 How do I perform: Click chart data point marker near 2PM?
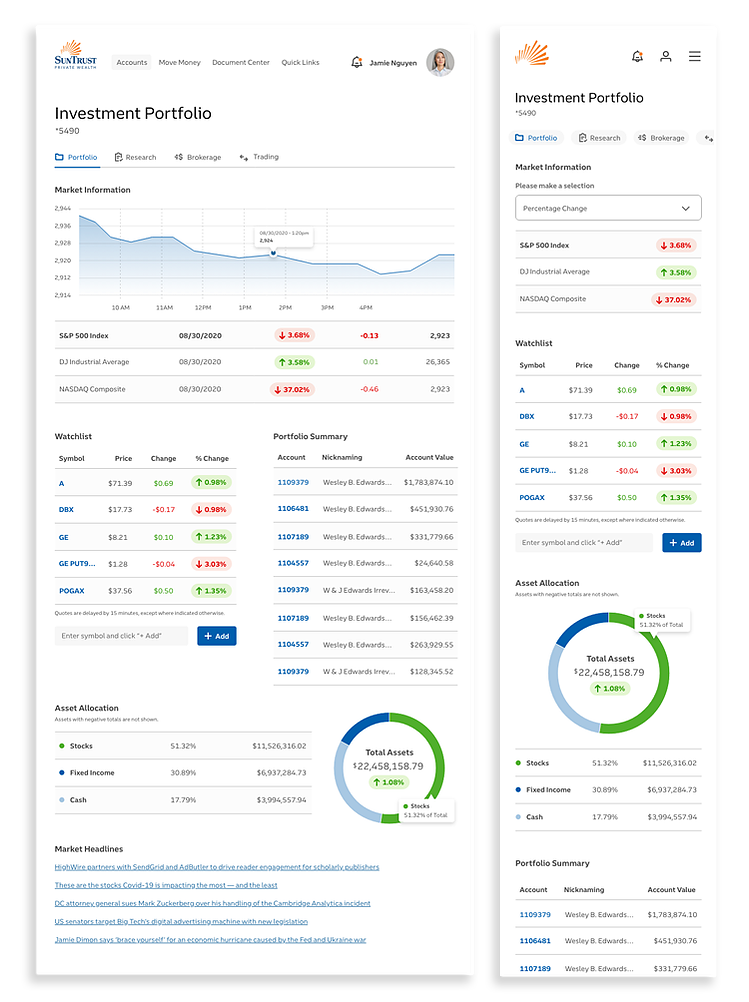[x=273, y=253]
